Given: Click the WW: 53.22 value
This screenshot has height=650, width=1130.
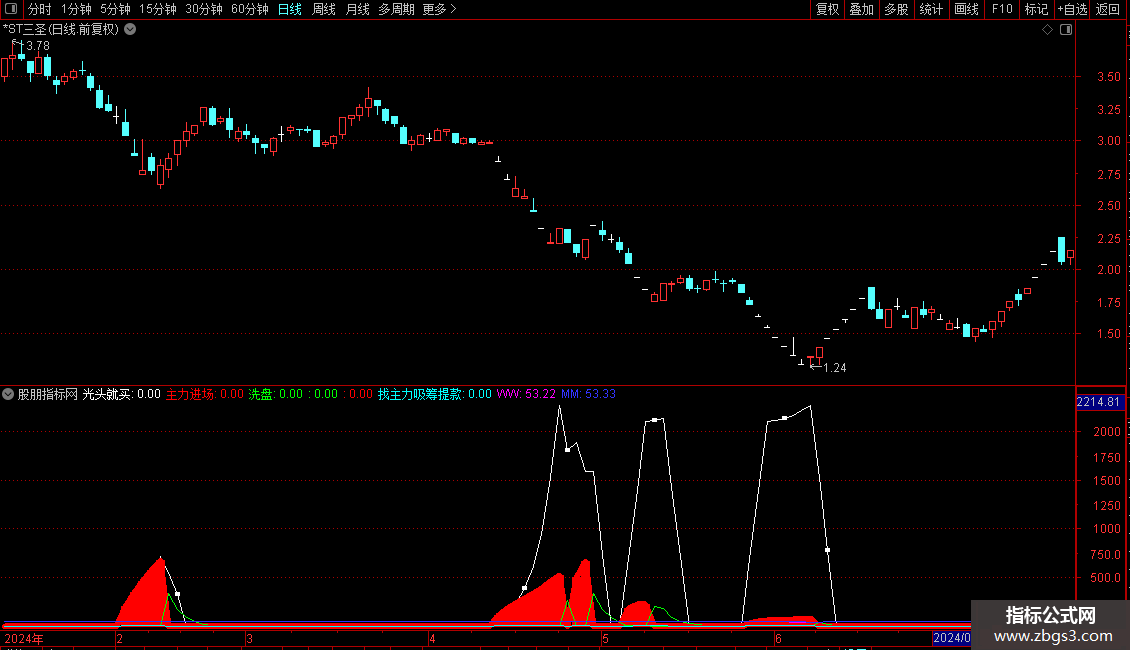Looking at the screenshot, I should 526,394.
